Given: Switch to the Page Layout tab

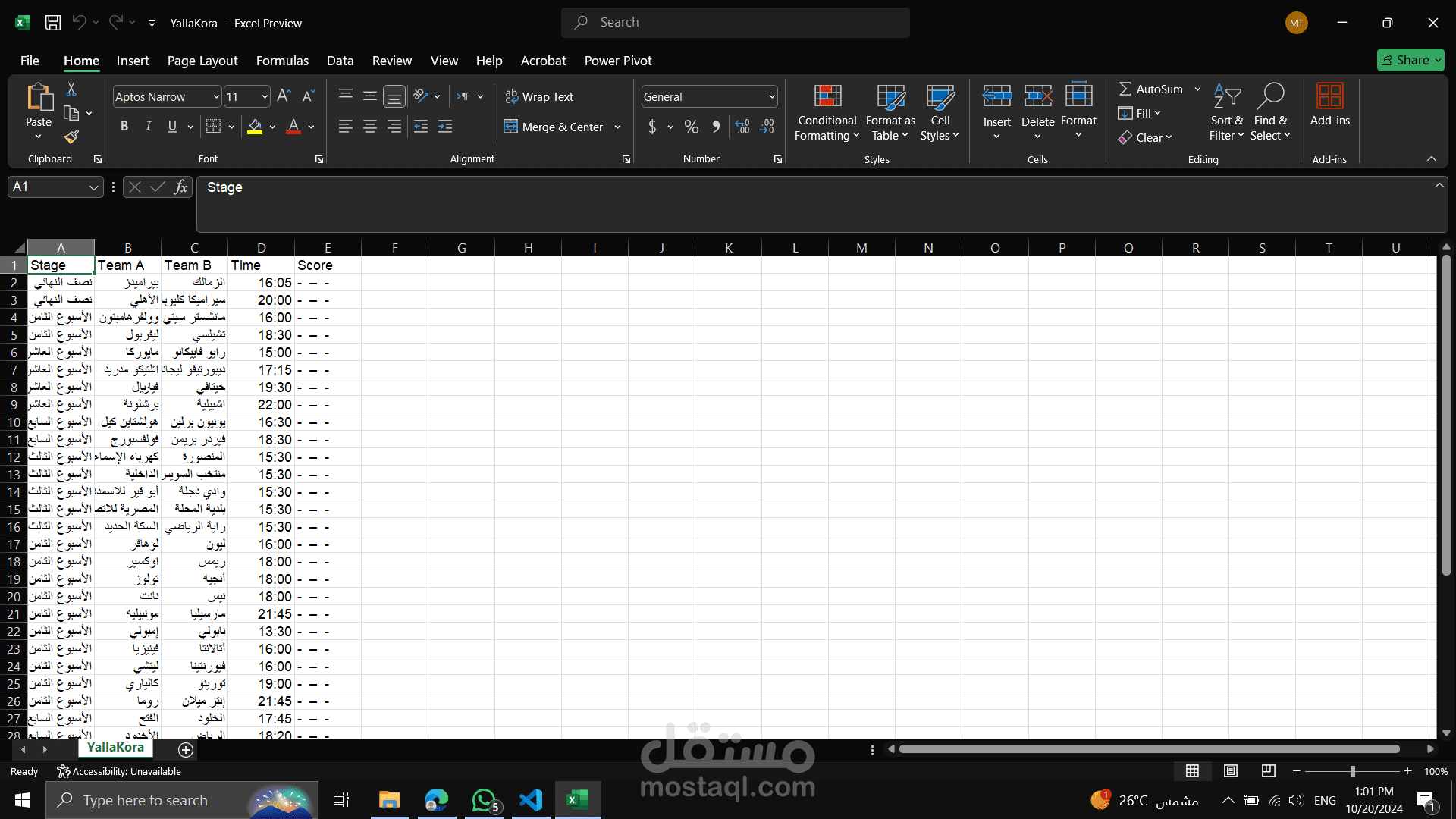Looking at the screenshot, I should click(202, 61).
